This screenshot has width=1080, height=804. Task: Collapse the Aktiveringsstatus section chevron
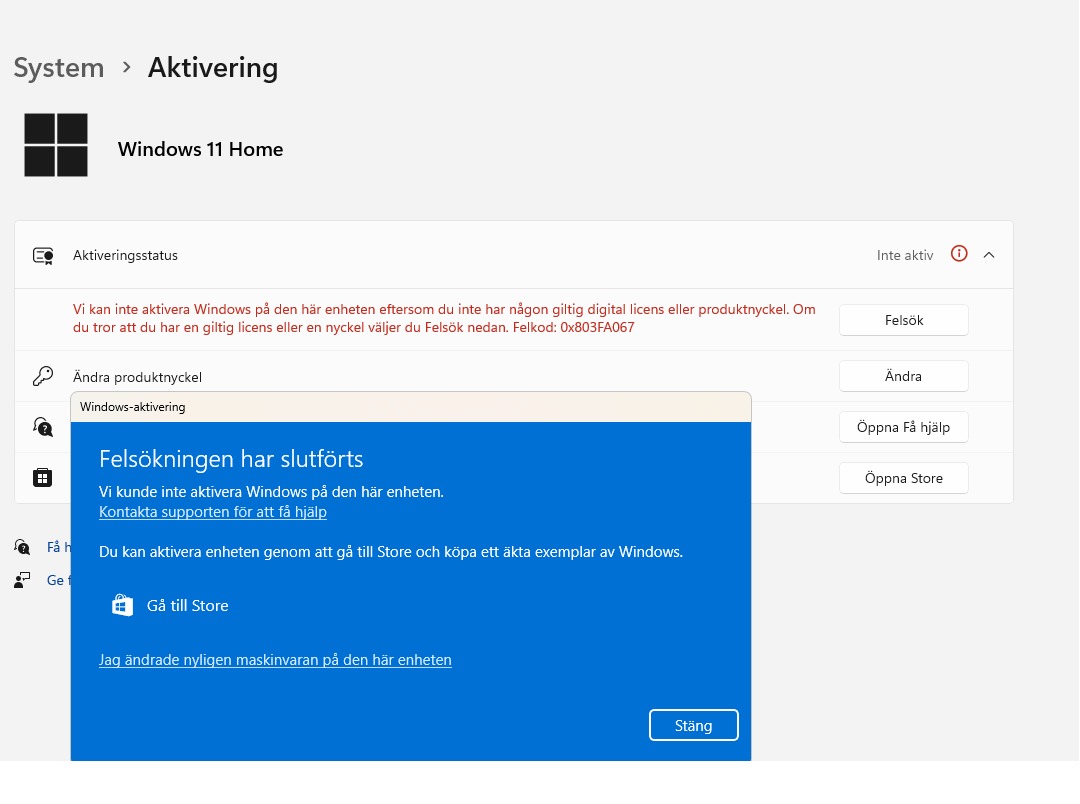(x=989, y=255)
